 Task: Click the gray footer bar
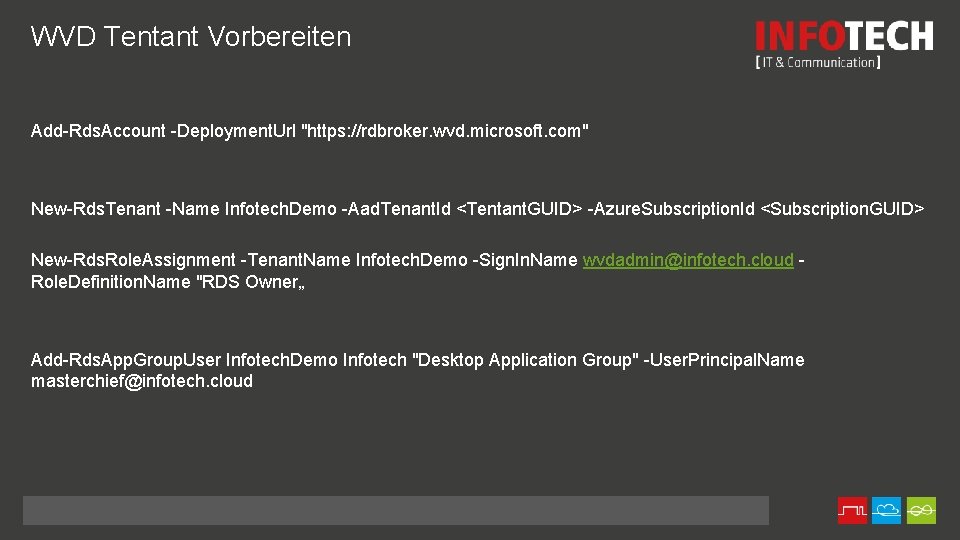tap(396, 510)
